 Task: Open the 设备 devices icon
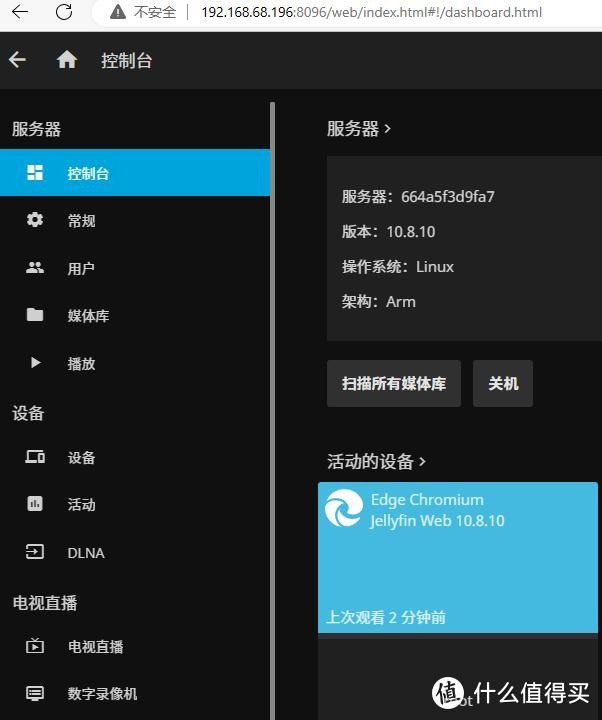tap(35, 457)
